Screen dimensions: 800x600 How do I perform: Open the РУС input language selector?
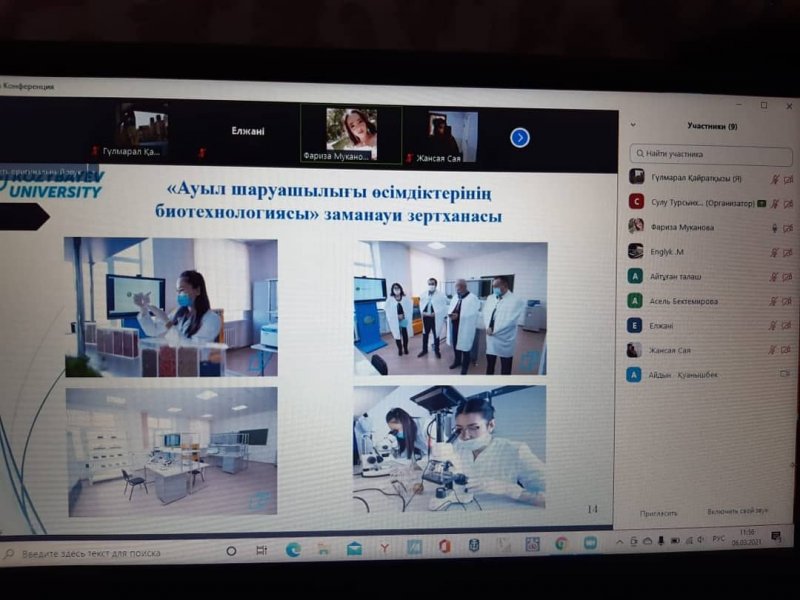click(718, 538)
